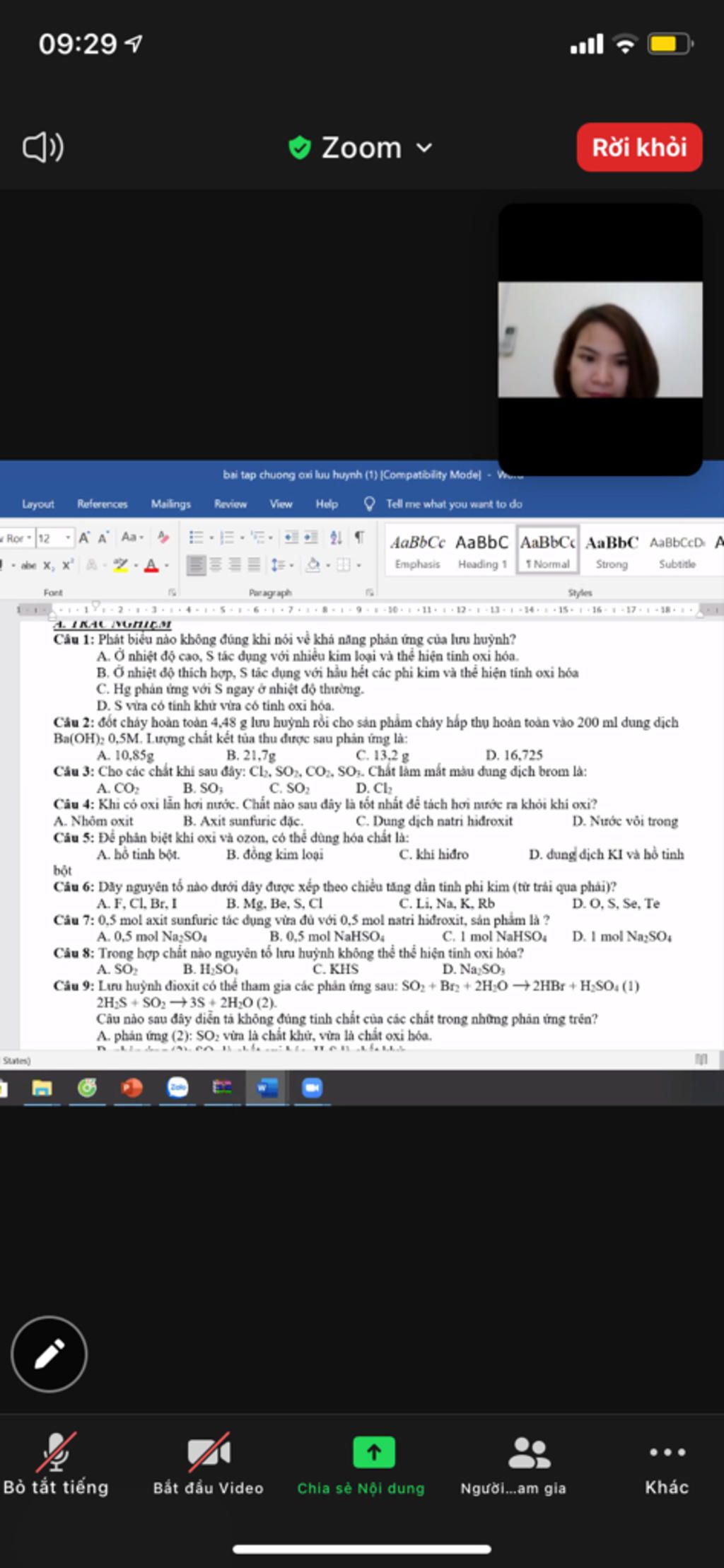Click the Shading paint bucket icon
The image size is (724, 1568).
tap(313, 565)
